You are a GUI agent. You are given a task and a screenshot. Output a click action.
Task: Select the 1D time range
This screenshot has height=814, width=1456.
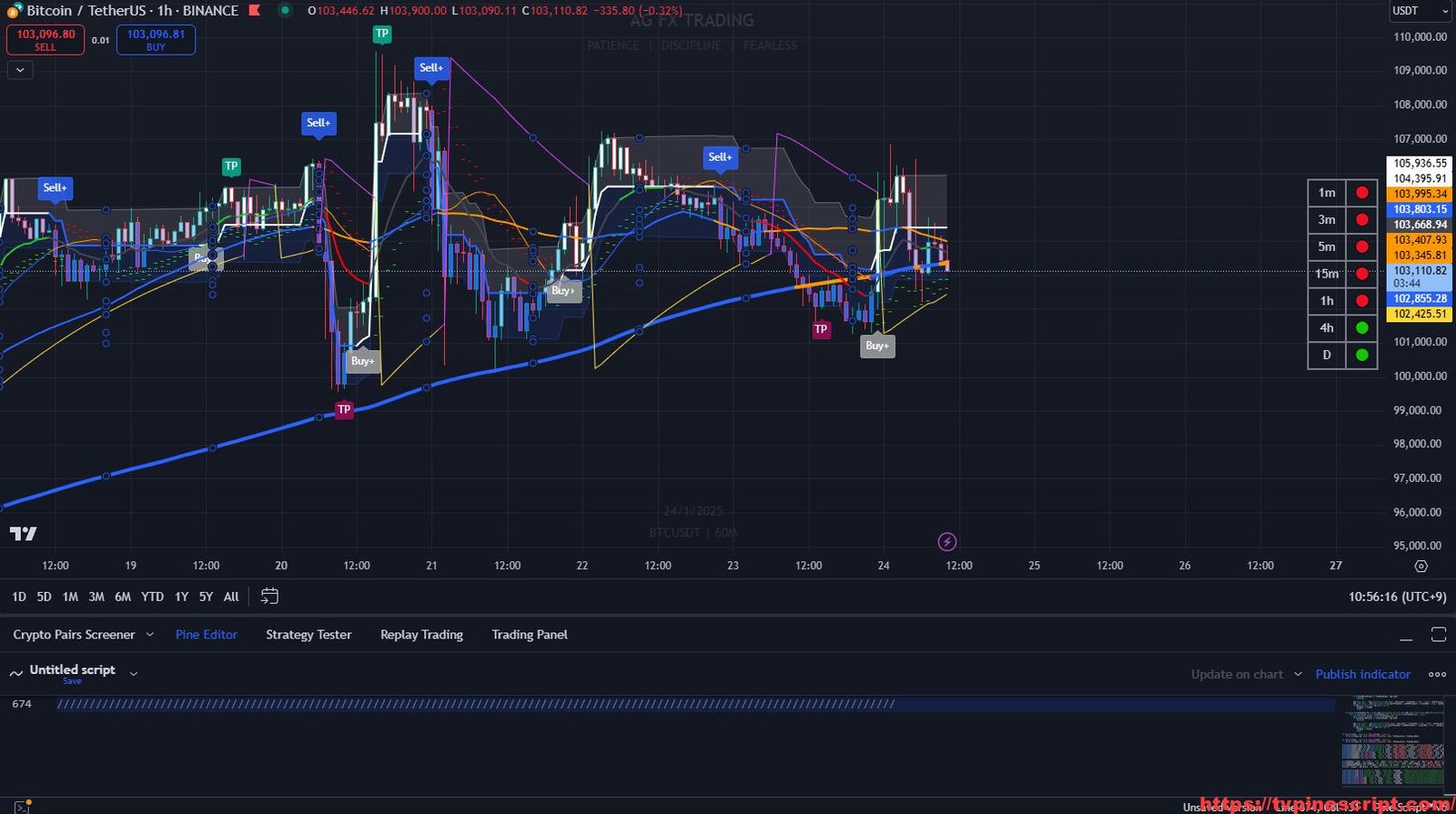(x=18, y=597)
